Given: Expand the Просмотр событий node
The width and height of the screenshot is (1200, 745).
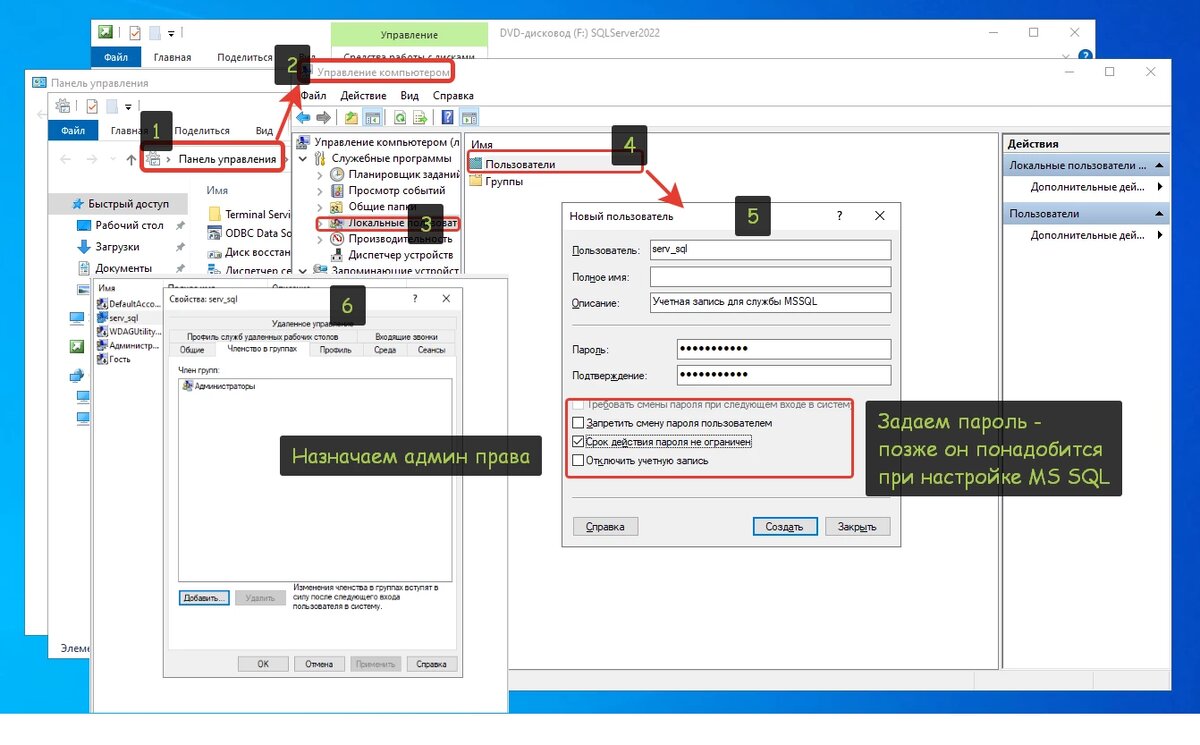Looking at the screenshot, I should [x=320, y=190].
